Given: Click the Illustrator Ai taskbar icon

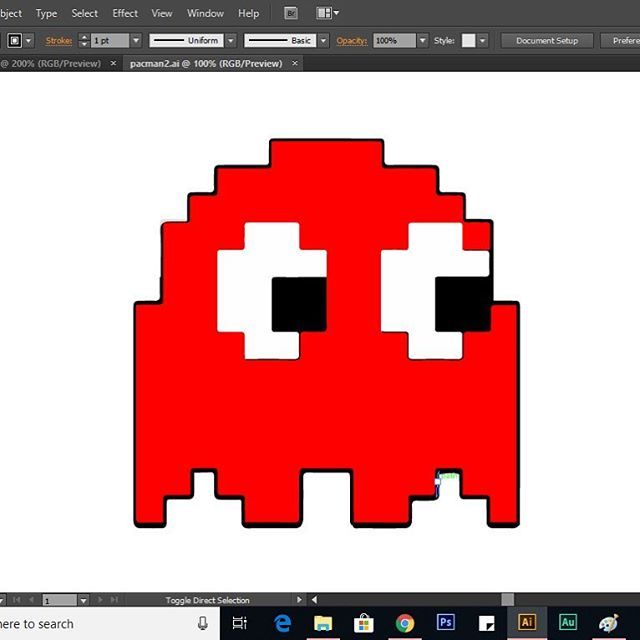Looking at the screenshot, I should coord(527,622).
